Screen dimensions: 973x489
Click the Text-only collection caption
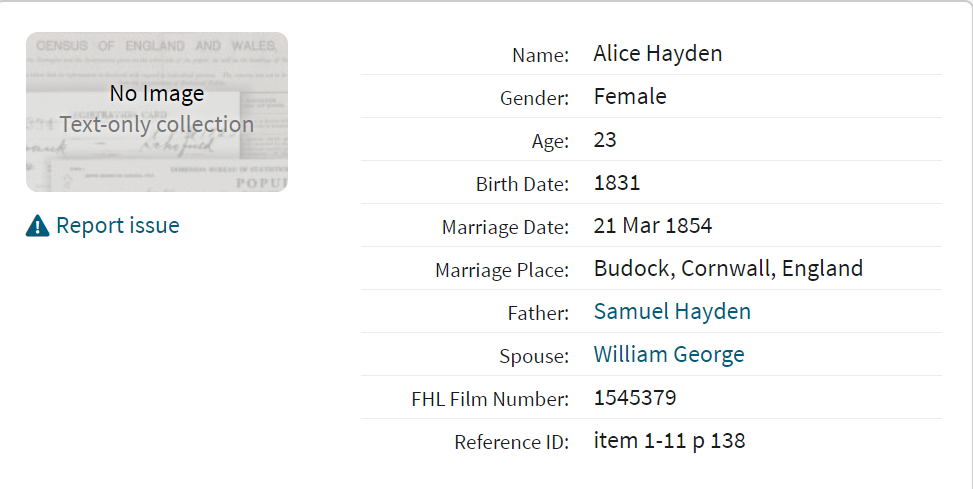click(x=157, y=124)
